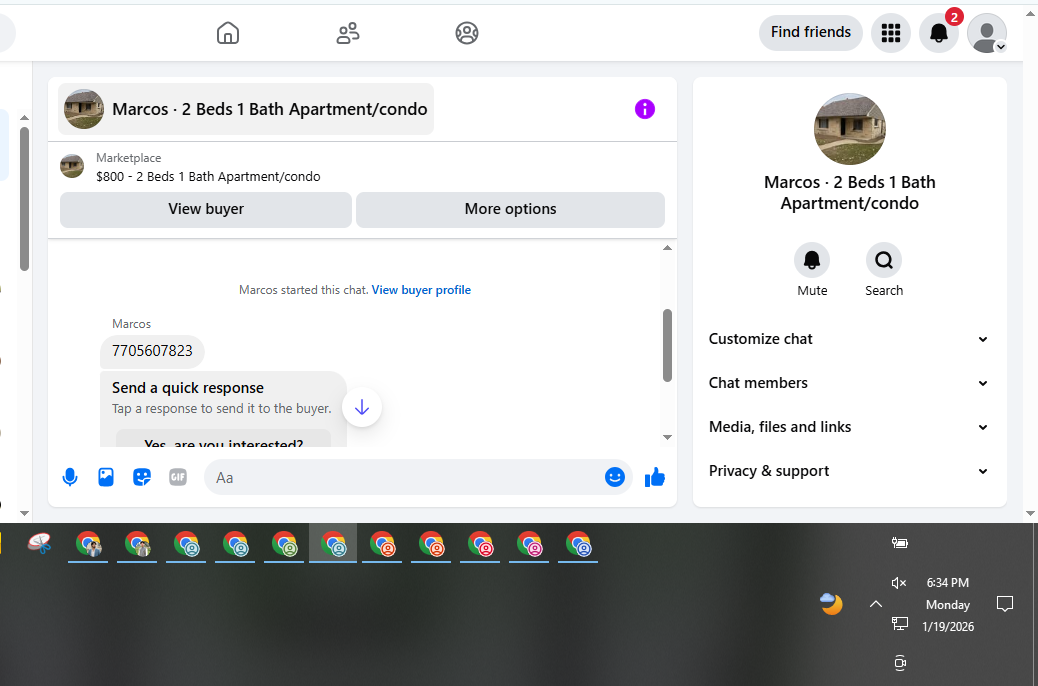The image size is (1038, 686).
Task: Click large house avatar in info panel
Action: click(x=849, y=129)
